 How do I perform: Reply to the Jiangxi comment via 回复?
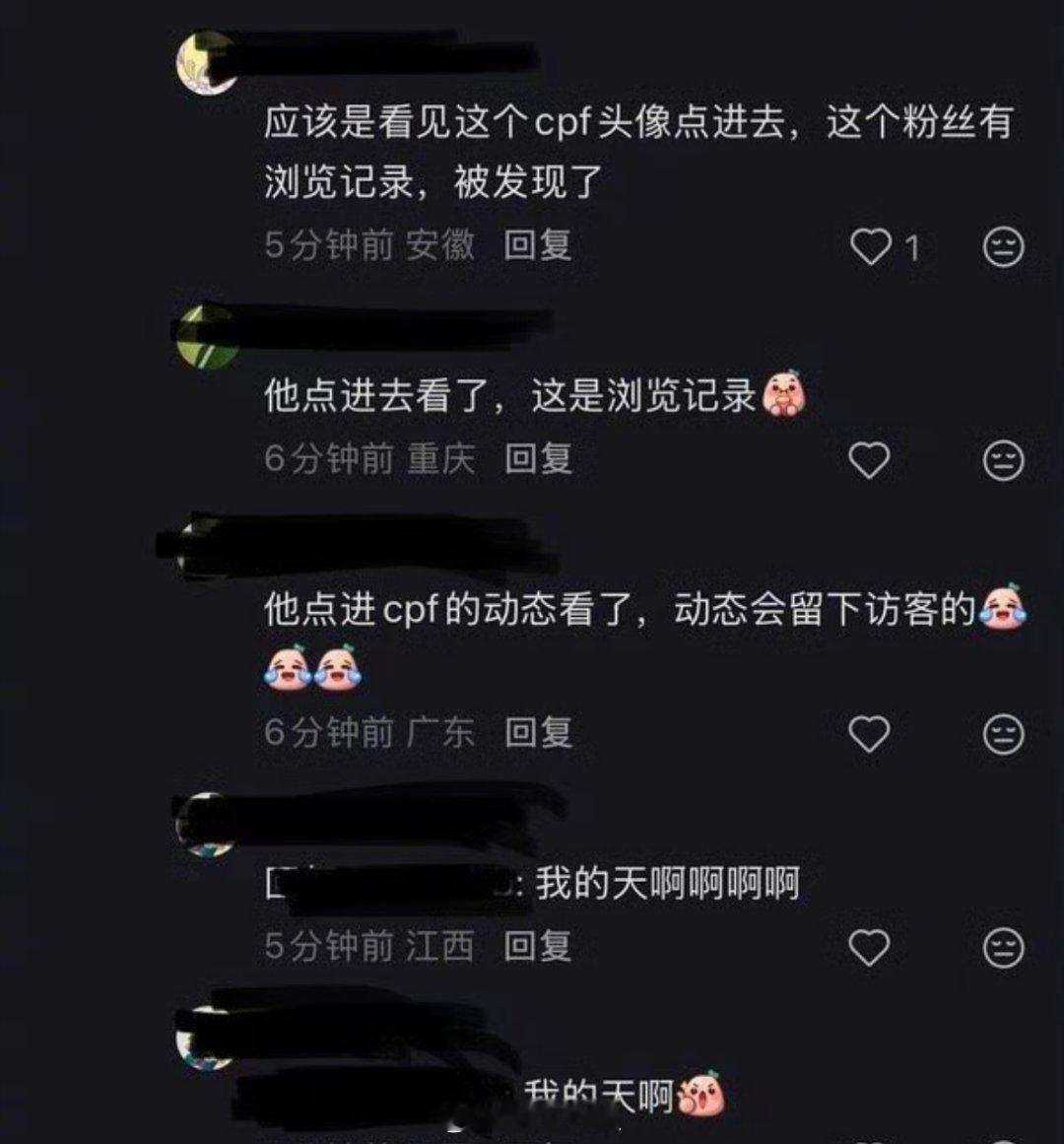538,946
